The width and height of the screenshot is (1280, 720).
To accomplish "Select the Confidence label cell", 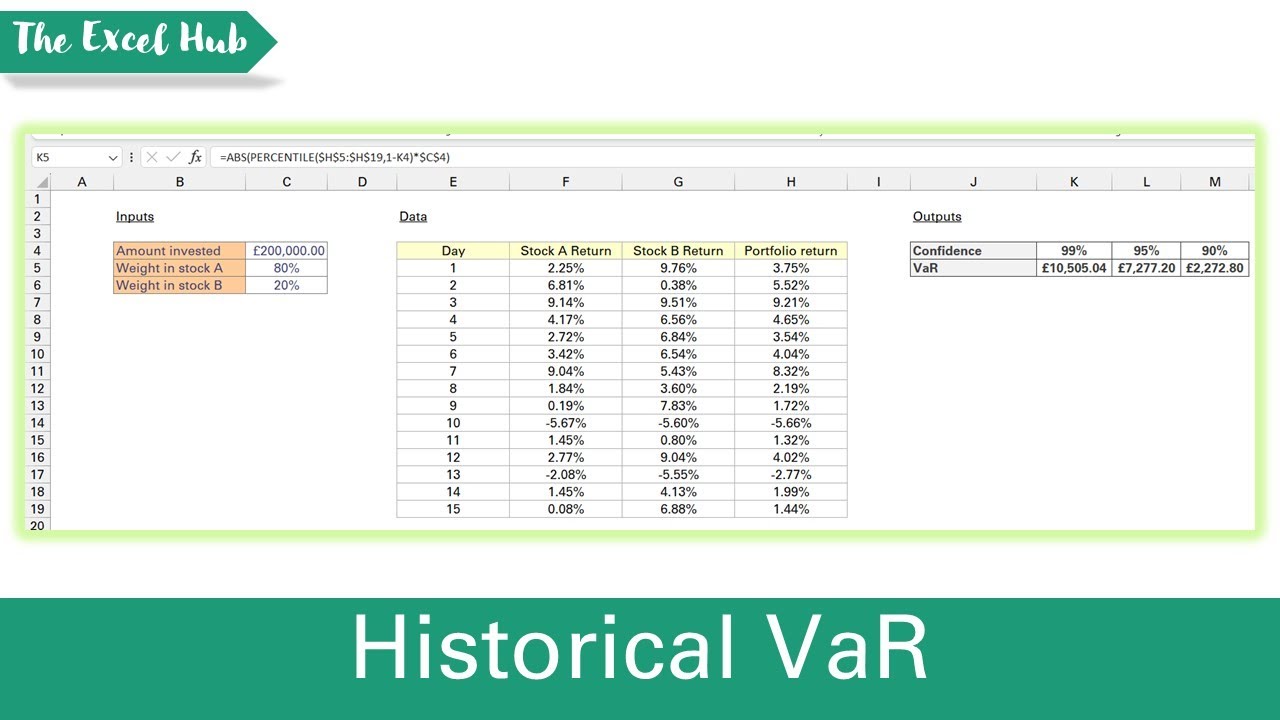I will point(973,251).
